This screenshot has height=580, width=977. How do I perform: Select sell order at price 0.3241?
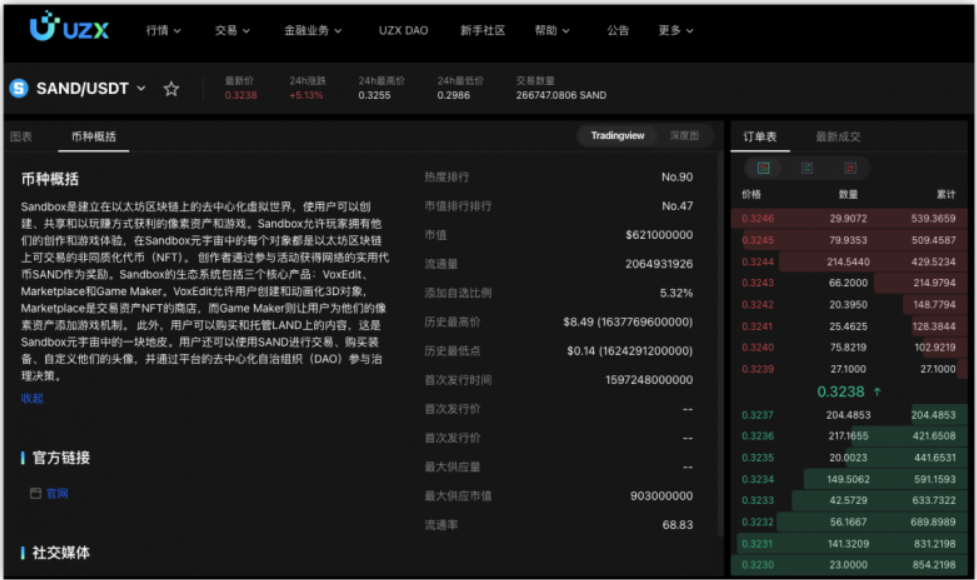click(849, 326)
